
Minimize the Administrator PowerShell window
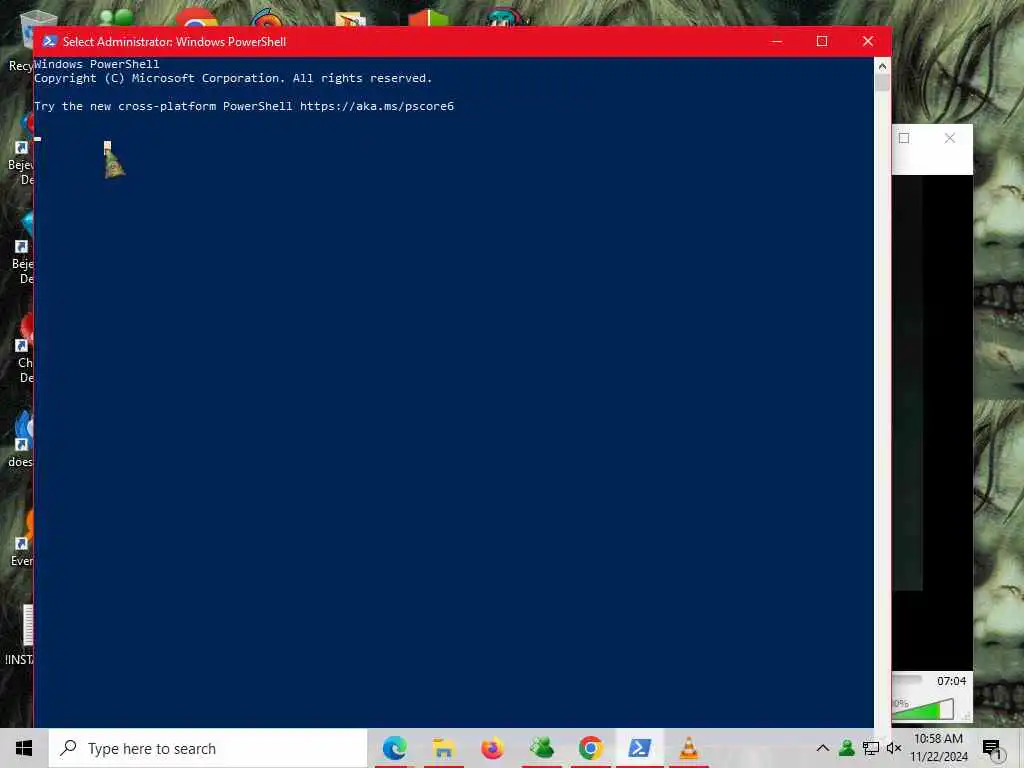[x=776, y=41]
